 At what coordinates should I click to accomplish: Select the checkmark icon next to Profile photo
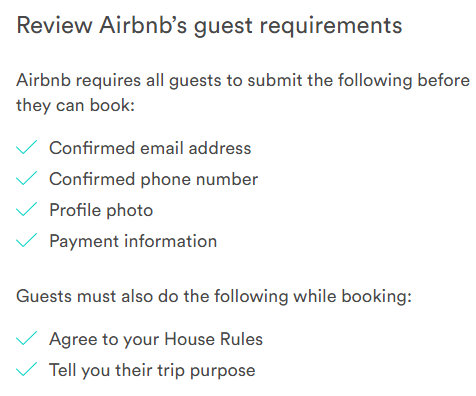tap(26, 209)
